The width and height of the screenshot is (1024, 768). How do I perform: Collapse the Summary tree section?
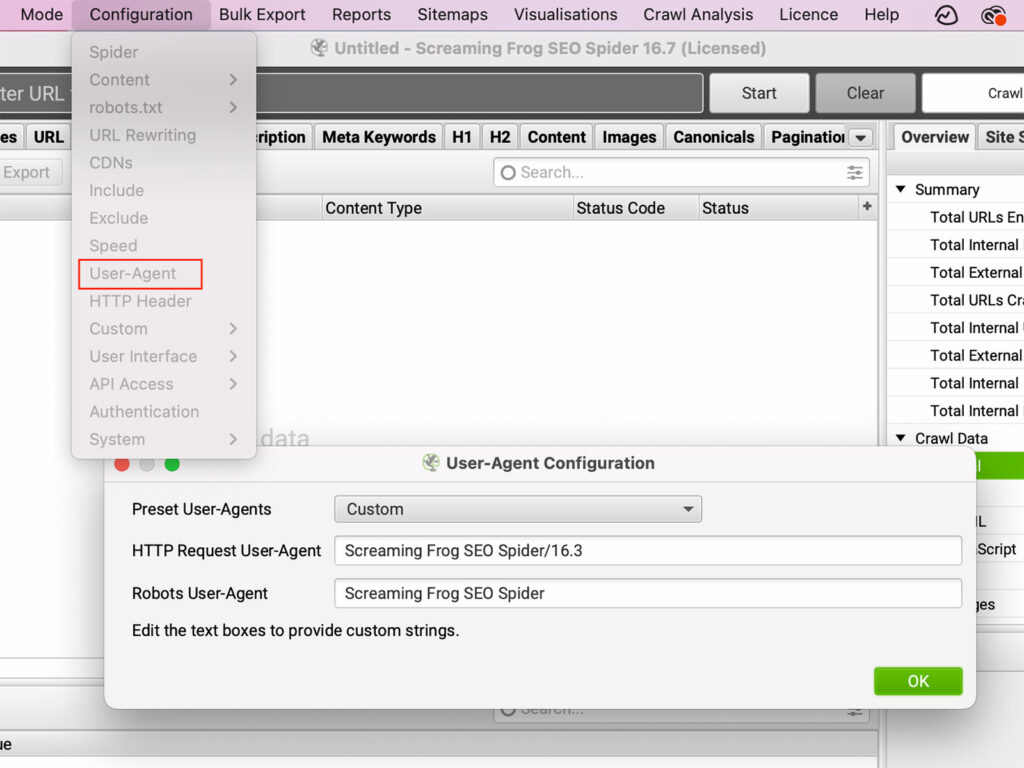(x=901, y=189)
